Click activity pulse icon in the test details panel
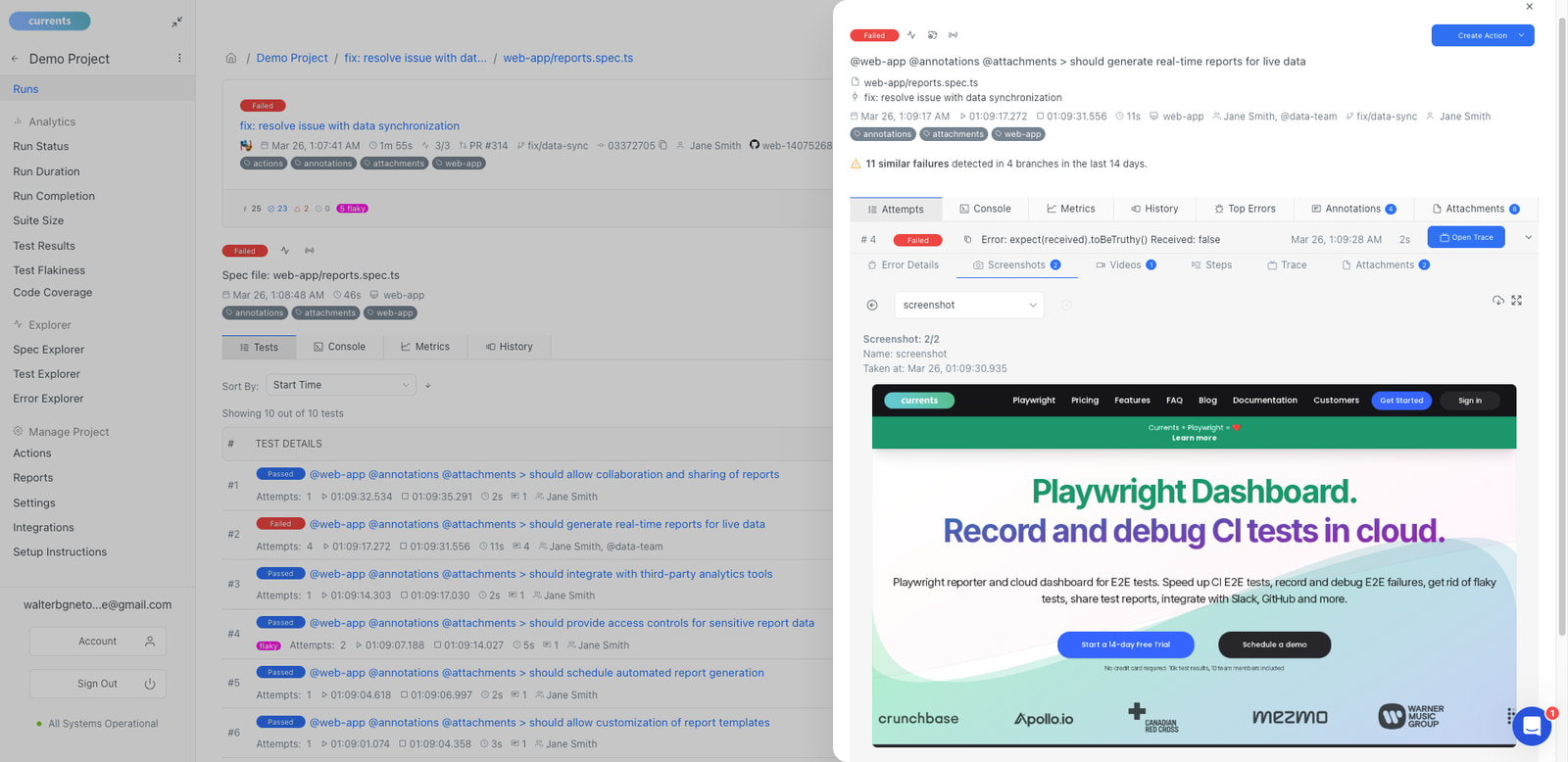1568x762 pixels. [x=911, y=35]
